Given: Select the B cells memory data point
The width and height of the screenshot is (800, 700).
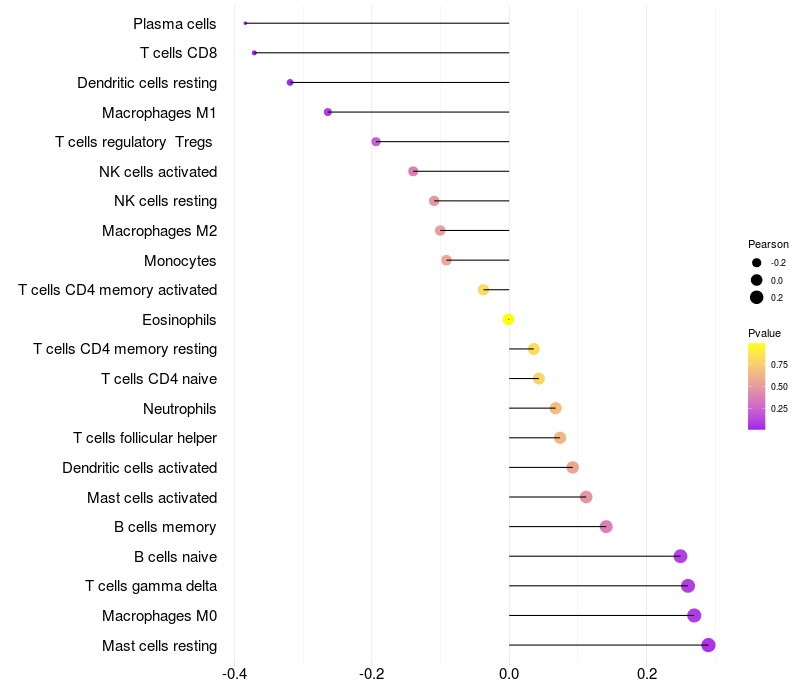Looking at the screenshot, I should pyautogui.click(x=606, y=527).
